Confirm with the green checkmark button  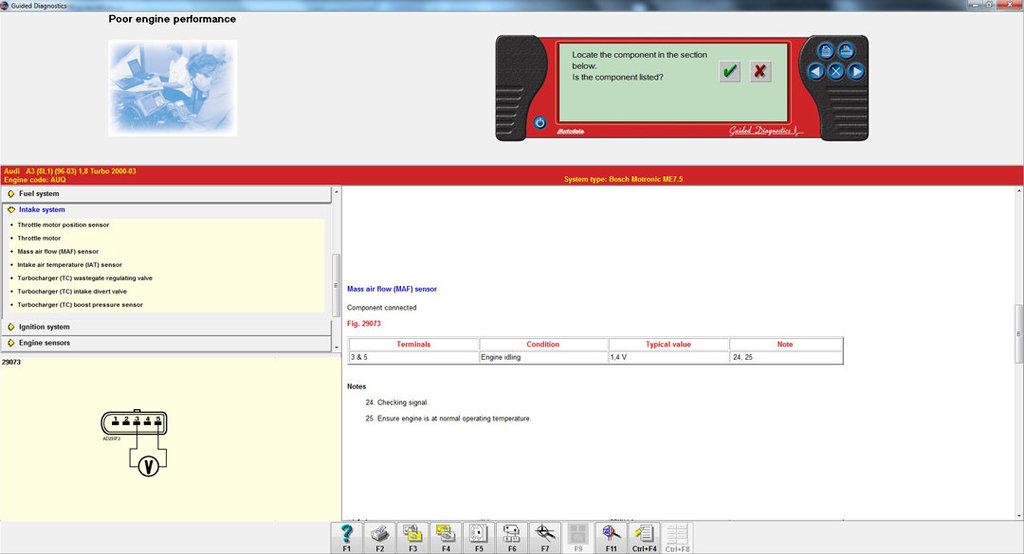tap(730, 71)
